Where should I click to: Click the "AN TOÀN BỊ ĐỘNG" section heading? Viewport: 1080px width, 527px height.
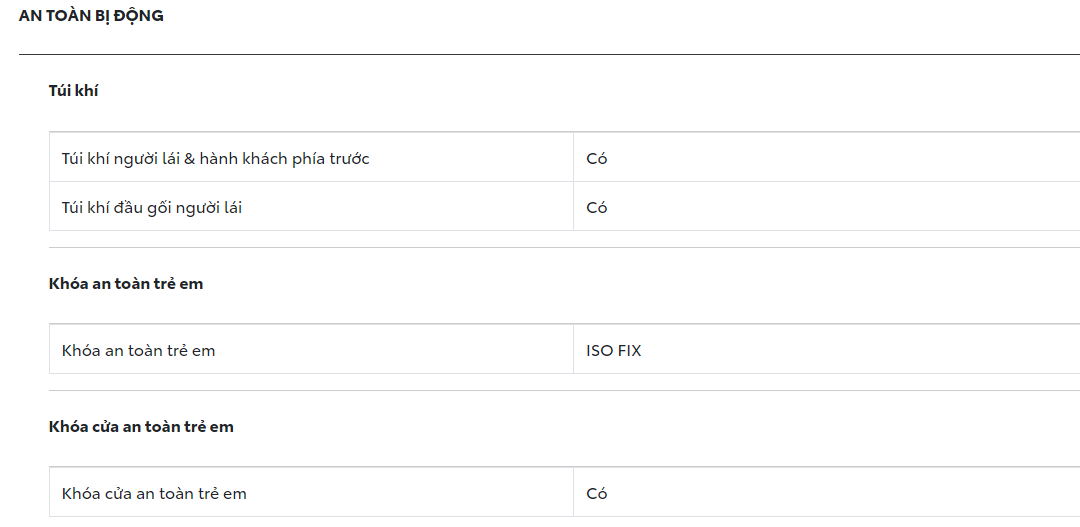tap(91, 16)
